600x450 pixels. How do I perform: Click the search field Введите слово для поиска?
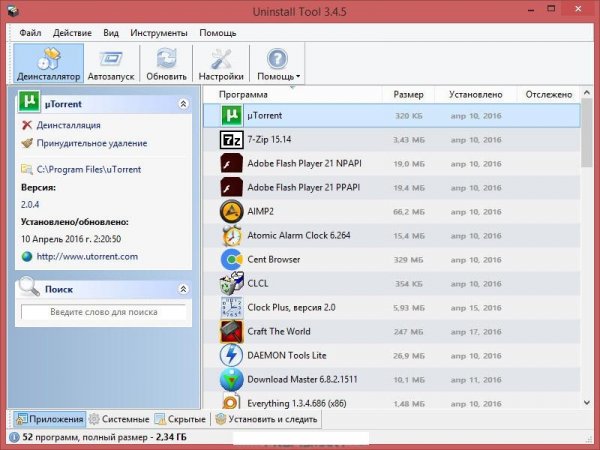[x=104, y=312]
